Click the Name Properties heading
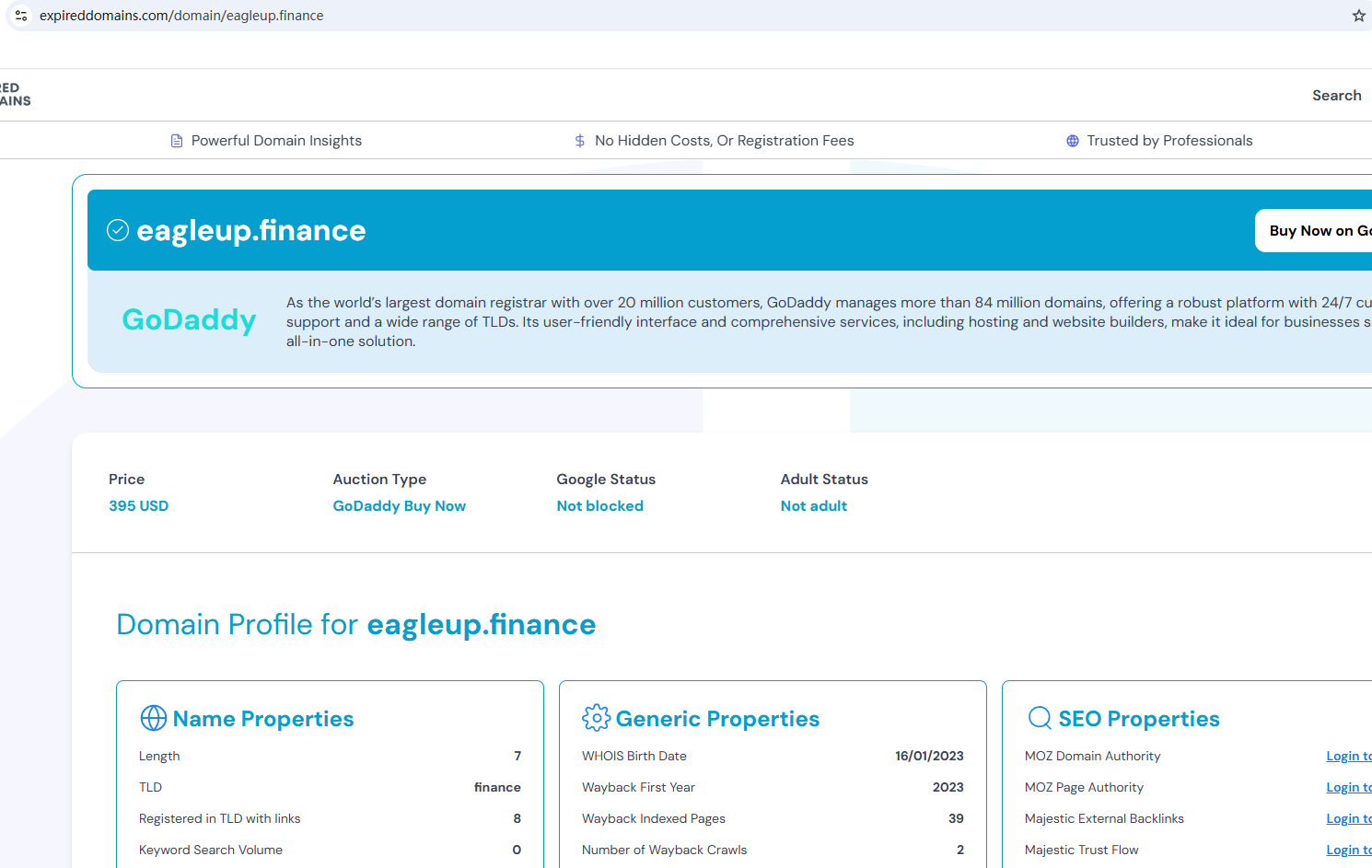 pos(263,719)
